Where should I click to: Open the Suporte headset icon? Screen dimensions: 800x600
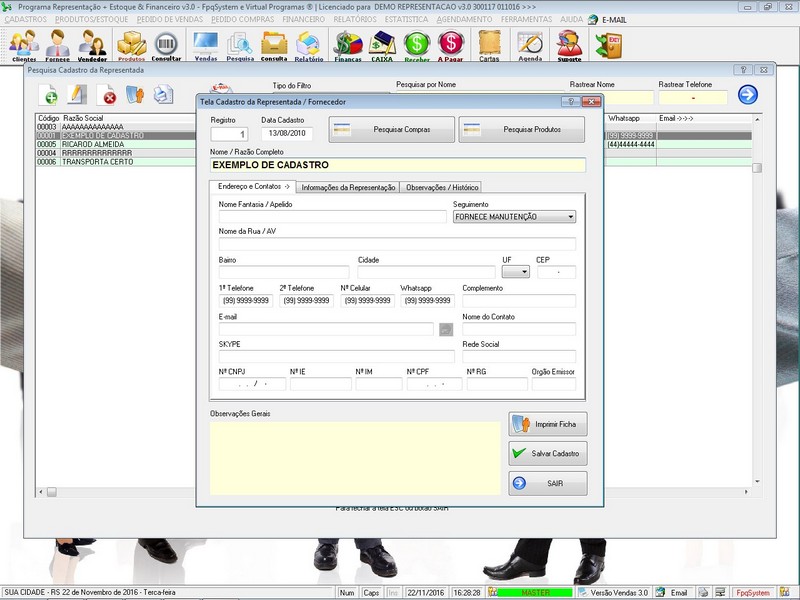pyautogui.click(x=569, y=45)
